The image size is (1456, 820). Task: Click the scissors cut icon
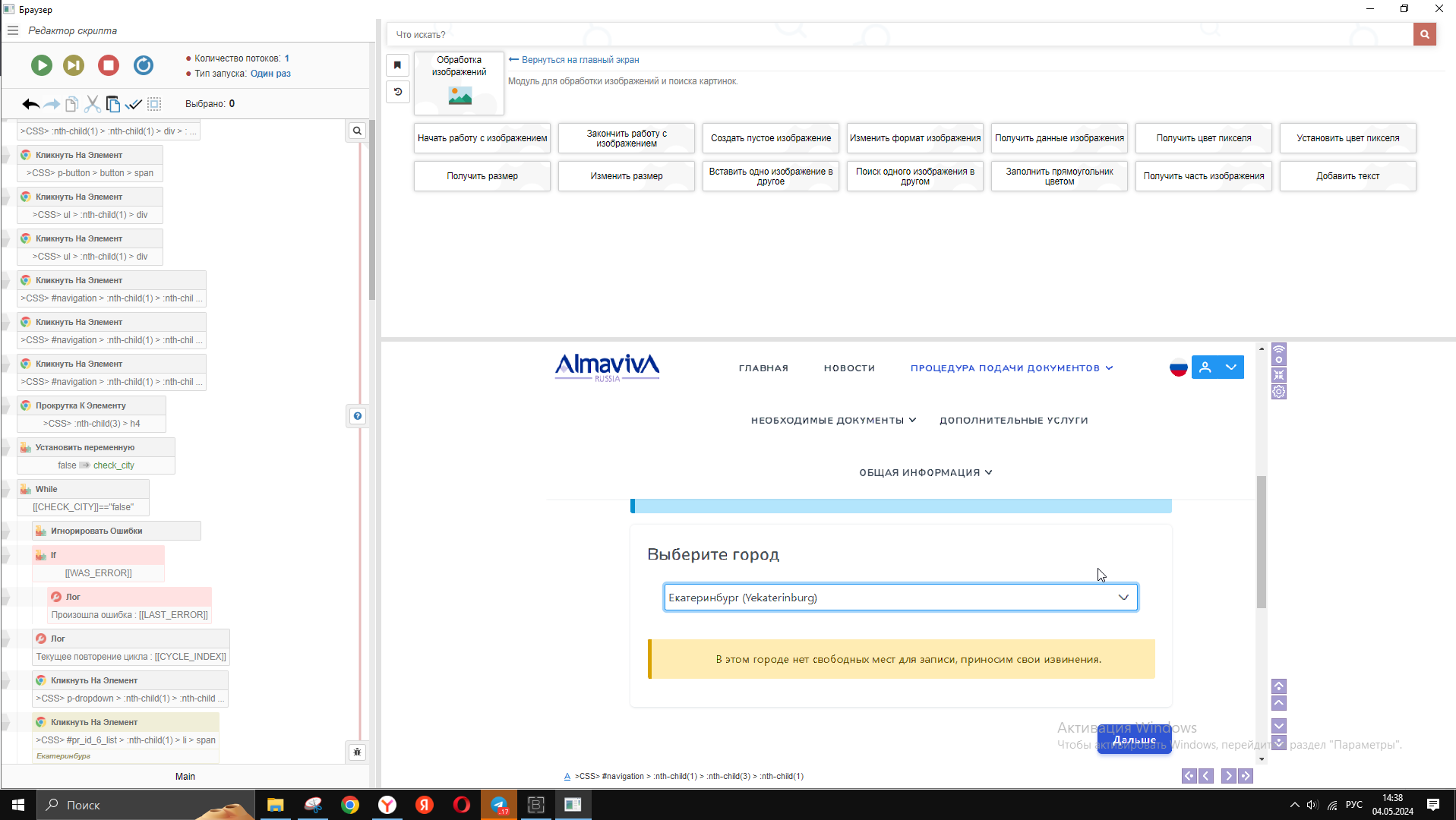tap(93, 104)
